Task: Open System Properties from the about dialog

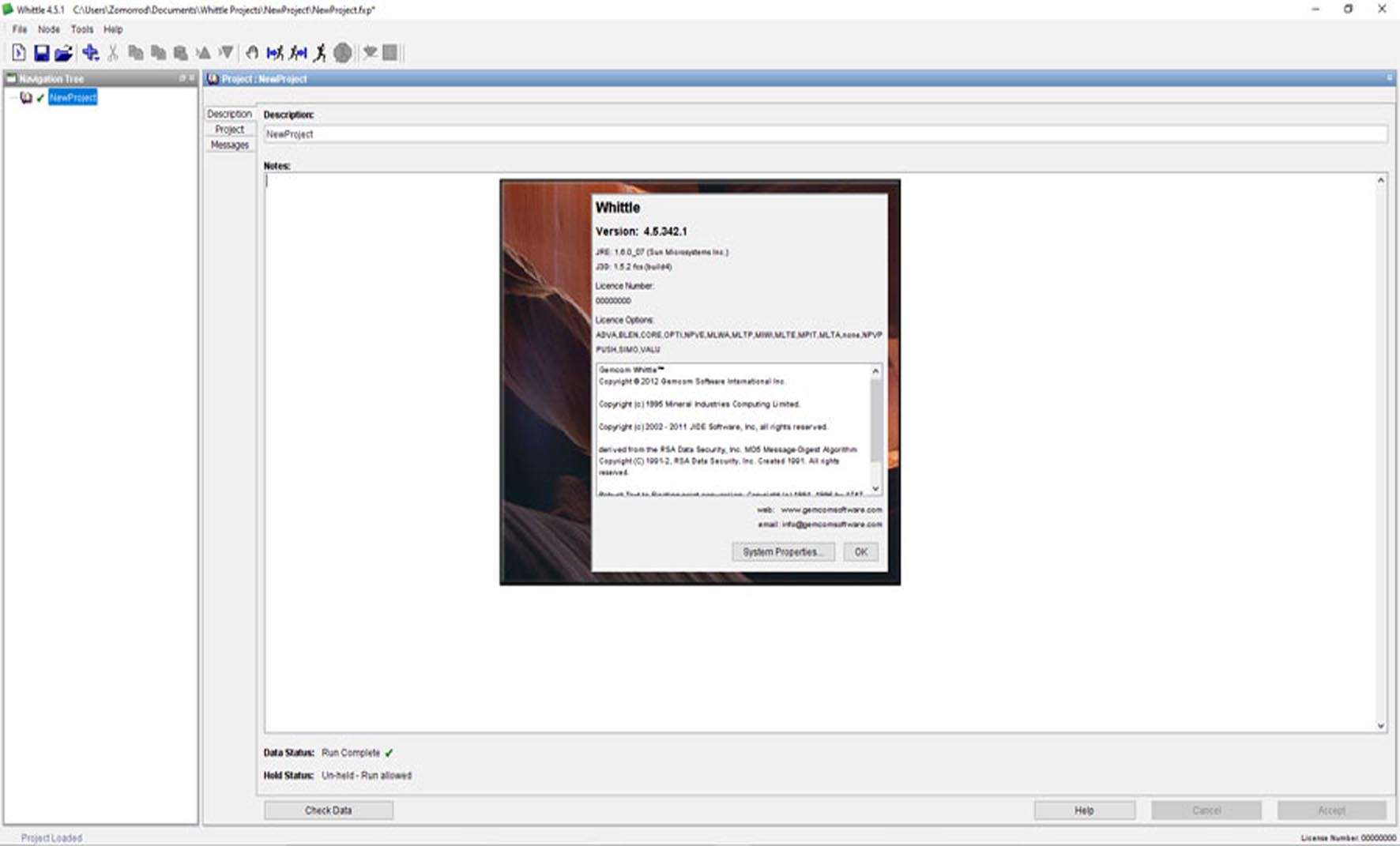Action: click(x=782, y=552)
